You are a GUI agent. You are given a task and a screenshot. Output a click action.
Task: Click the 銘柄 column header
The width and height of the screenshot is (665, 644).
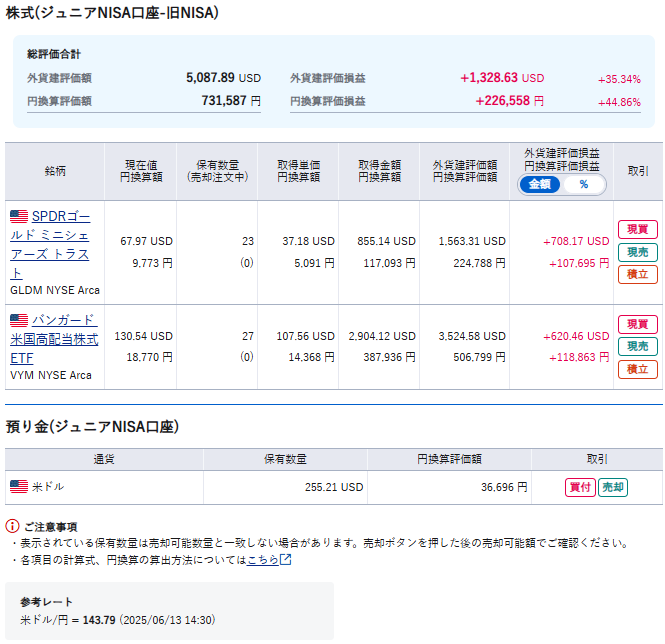pos(55,171)
